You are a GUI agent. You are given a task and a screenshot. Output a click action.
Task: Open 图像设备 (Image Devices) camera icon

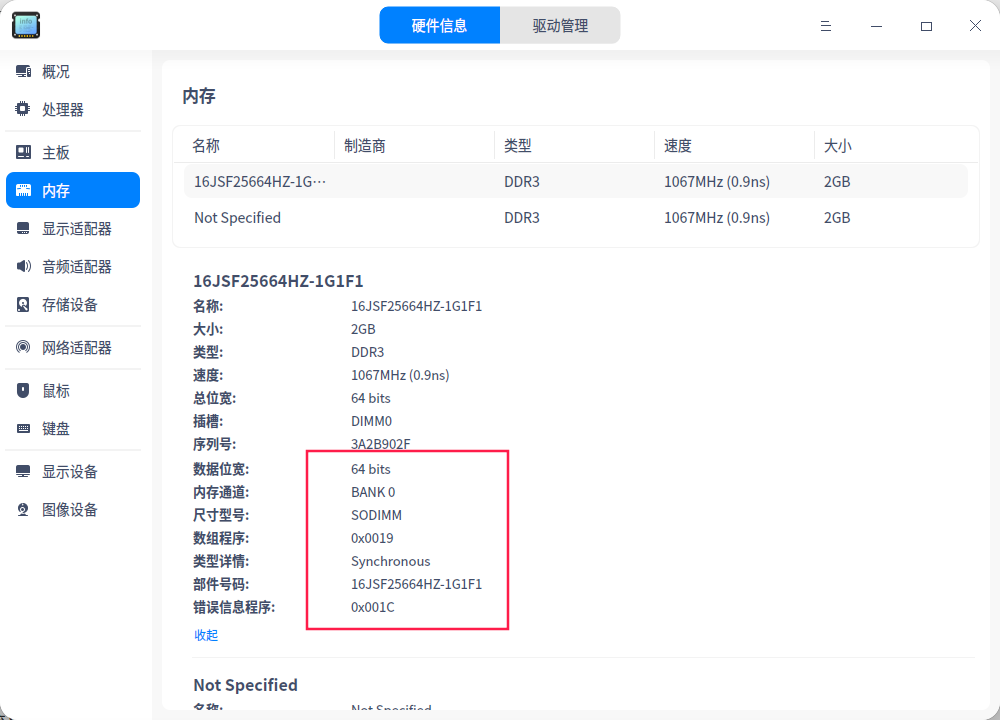point(22,509)
